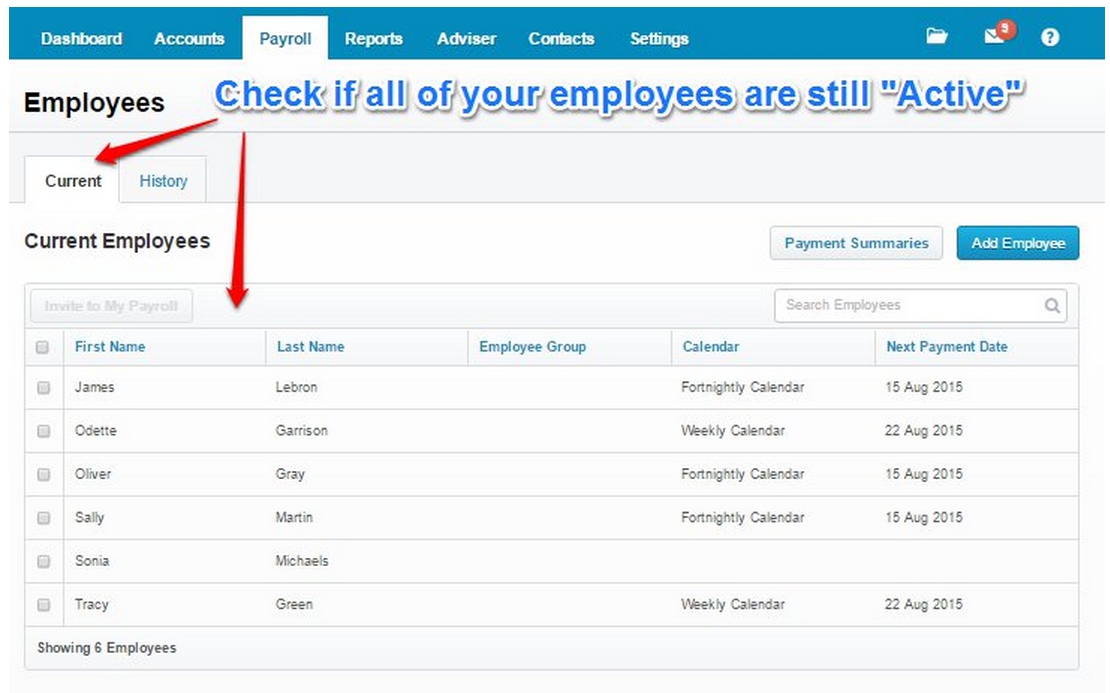This screenshot has width=1110, height=693.
Task: Go to the Dashboard menu item
Action: 82,39
